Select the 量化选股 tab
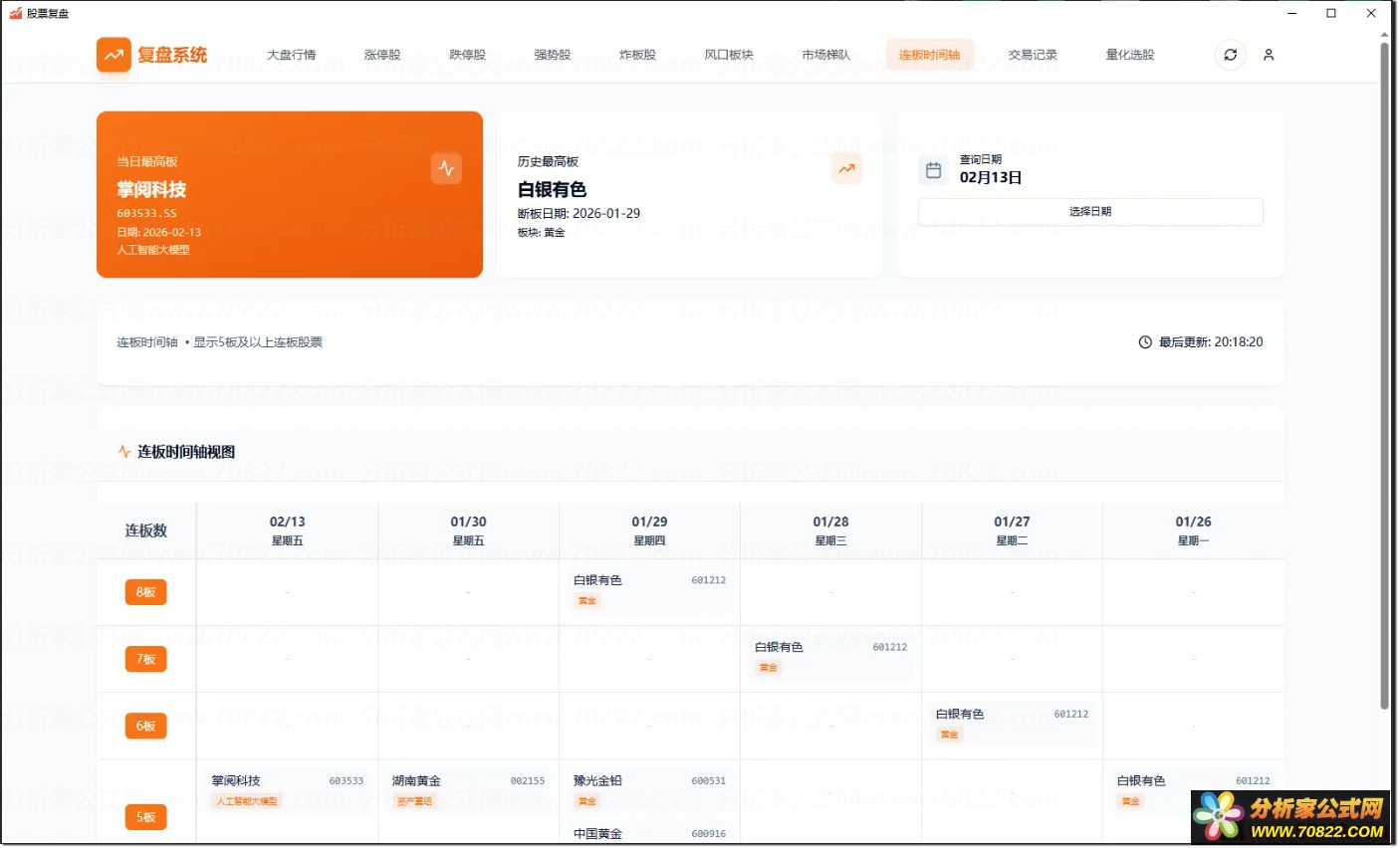 (x=1129, y=55)
